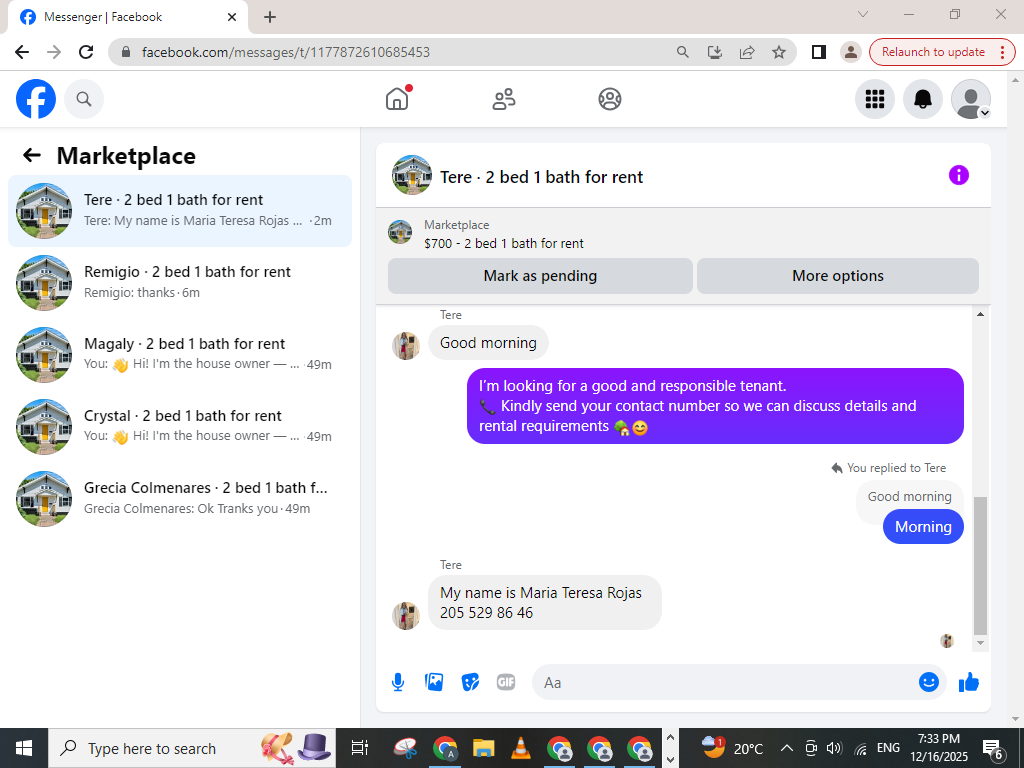Click the browser forward button
The image size is (1024, 768).
pyautogui.click(x=54, y=52)
